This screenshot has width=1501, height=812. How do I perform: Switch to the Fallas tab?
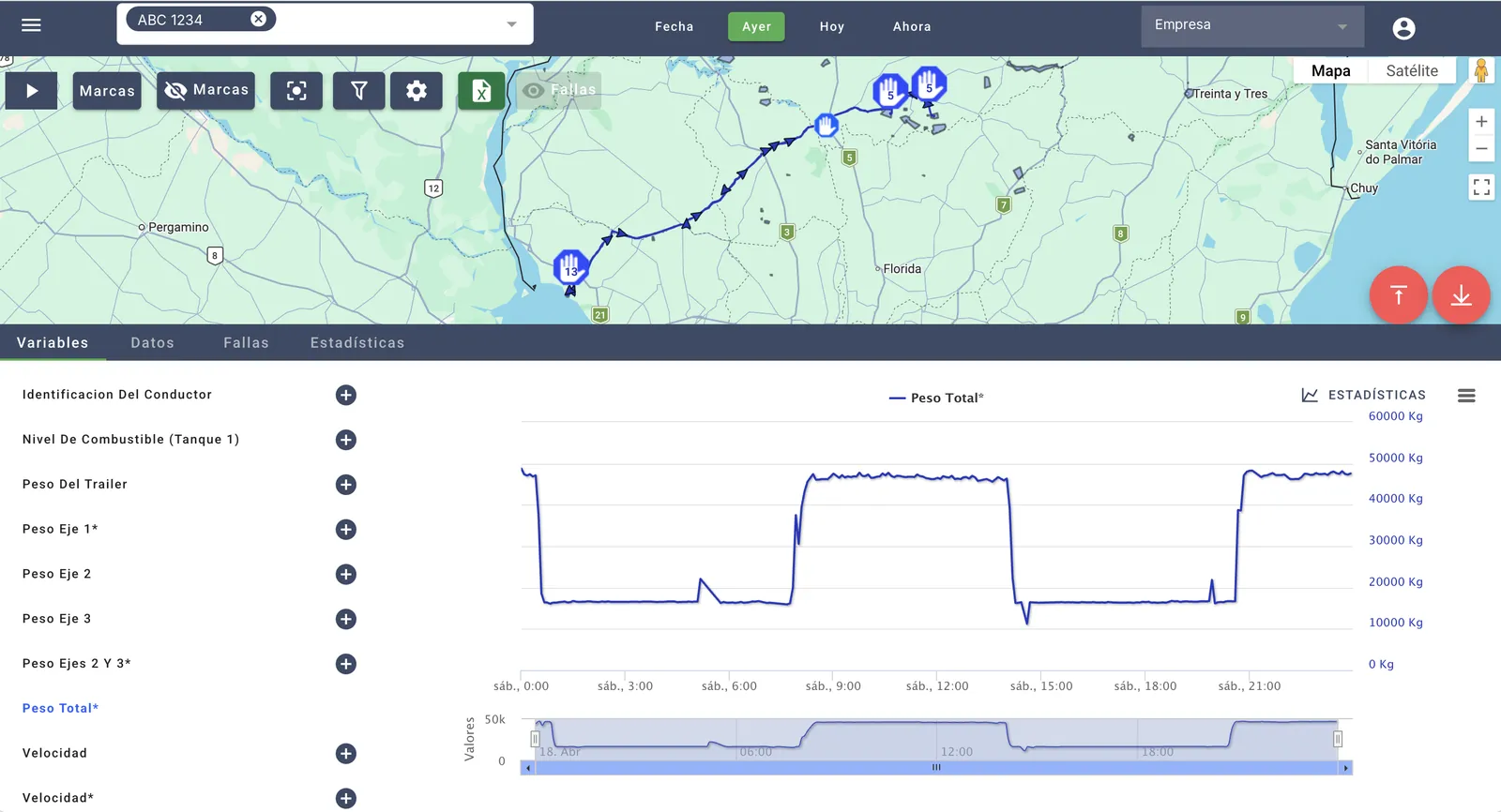(246, 343)
